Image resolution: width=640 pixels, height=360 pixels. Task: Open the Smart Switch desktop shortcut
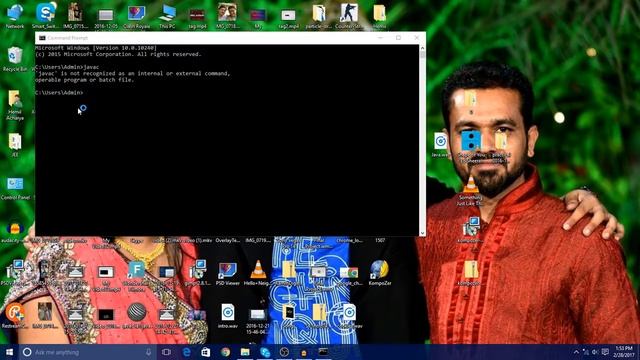[x=45, y=16]
